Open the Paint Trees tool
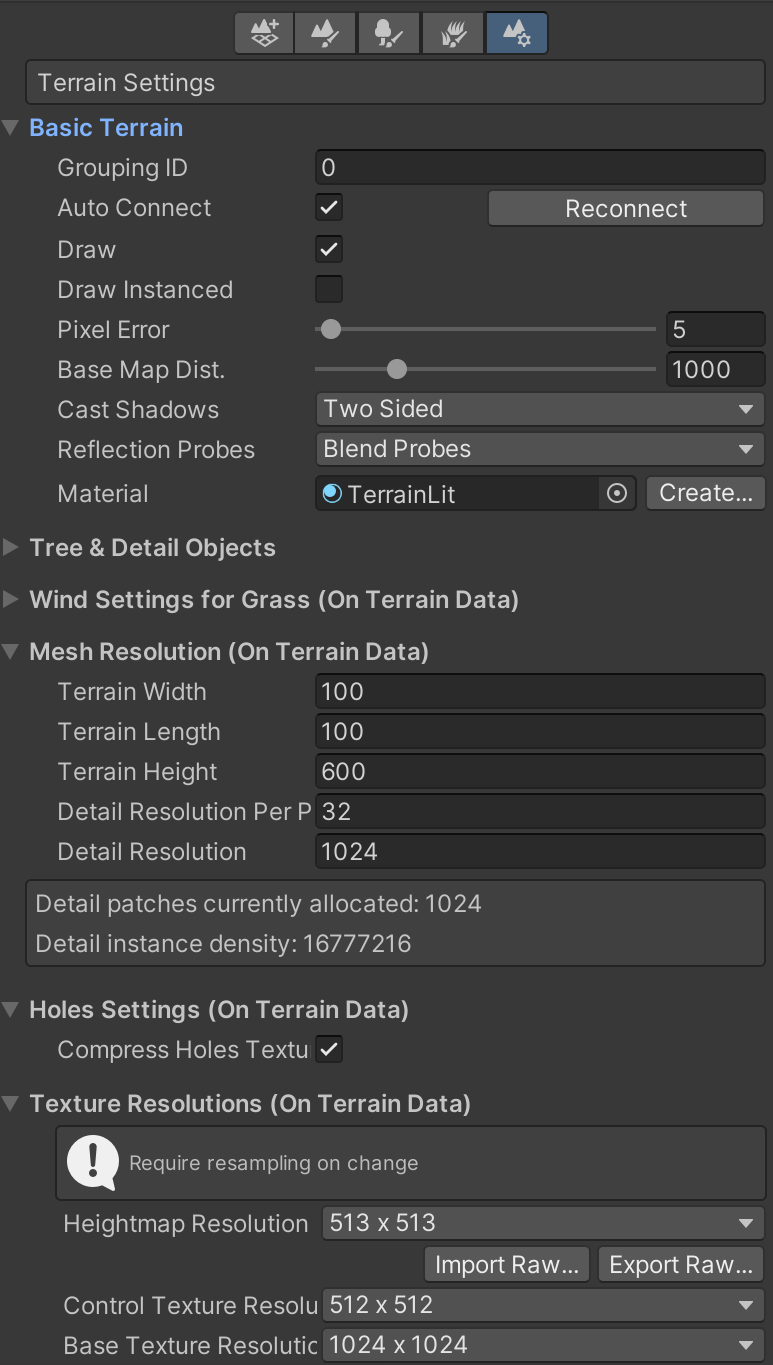 (x=388, y=32)
